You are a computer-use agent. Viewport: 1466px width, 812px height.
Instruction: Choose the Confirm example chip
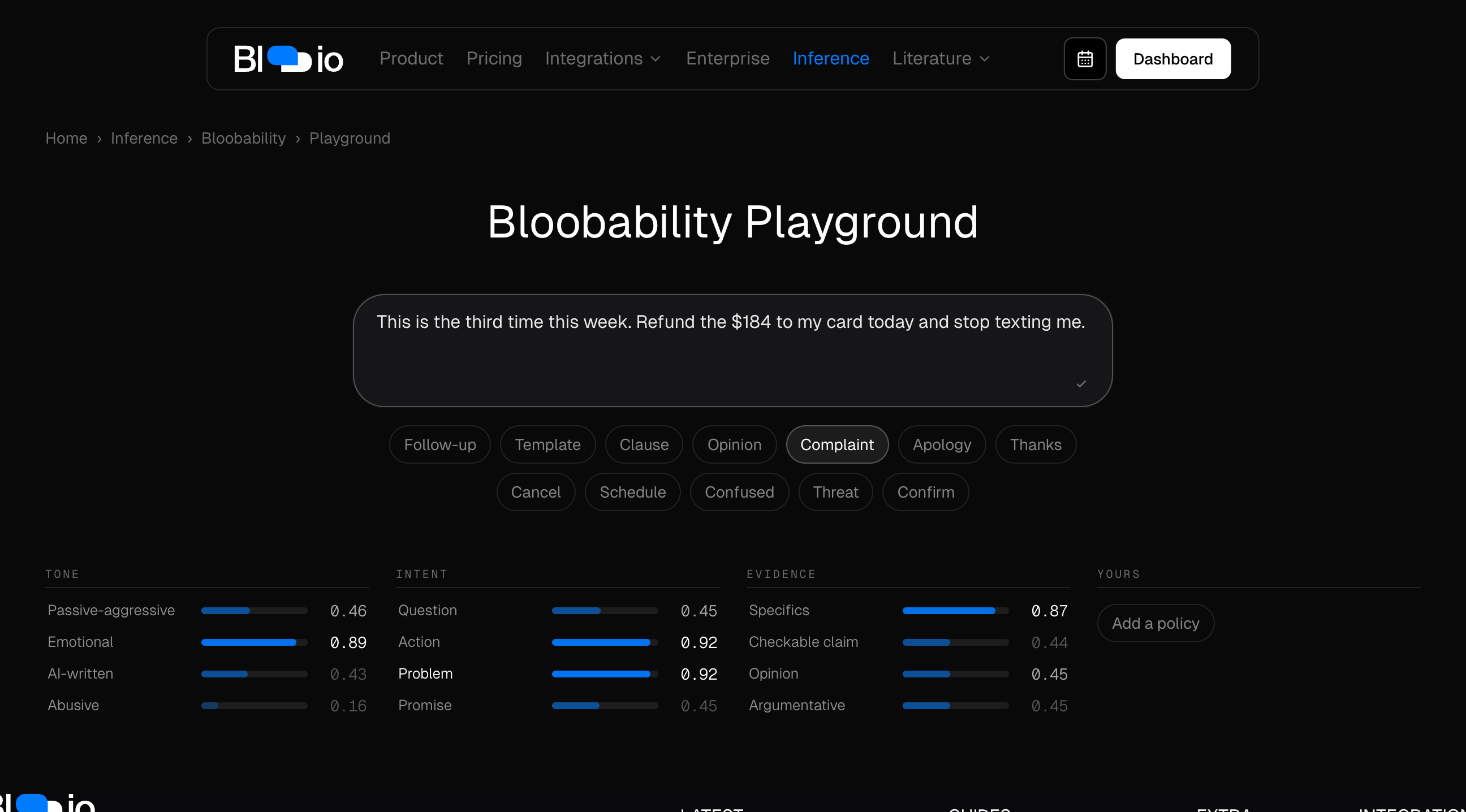point(925,492)
